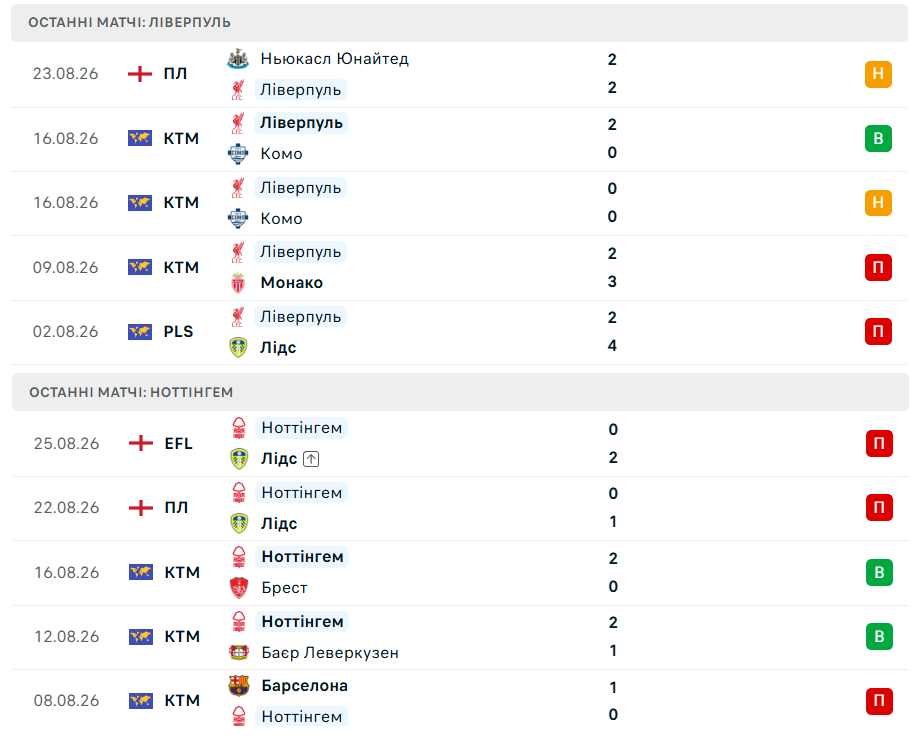Click the red П badge on Barcelona-Nottingham row
The width and height of the screenshot is (919, 738).
pyautogui.click(x=879, y=701)
